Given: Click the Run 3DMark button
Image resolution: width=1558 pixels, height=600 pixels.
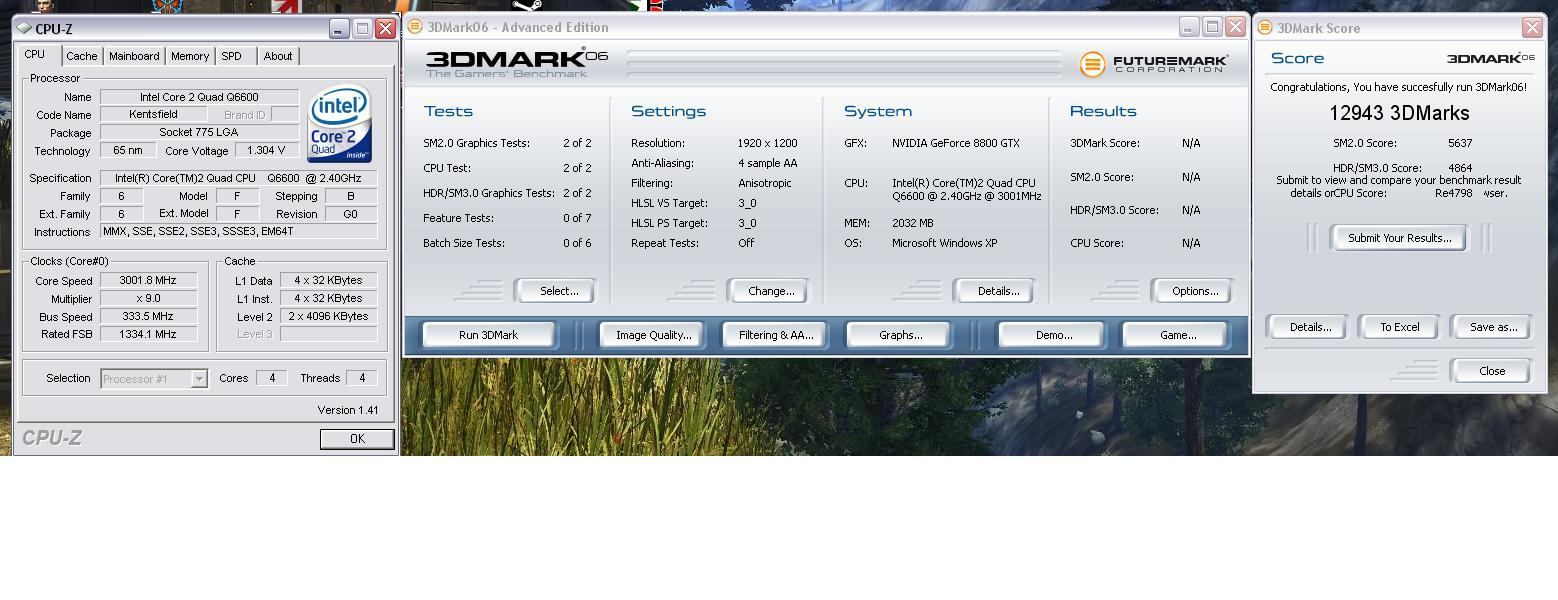Looking at the screenshot, I should 488,335.
